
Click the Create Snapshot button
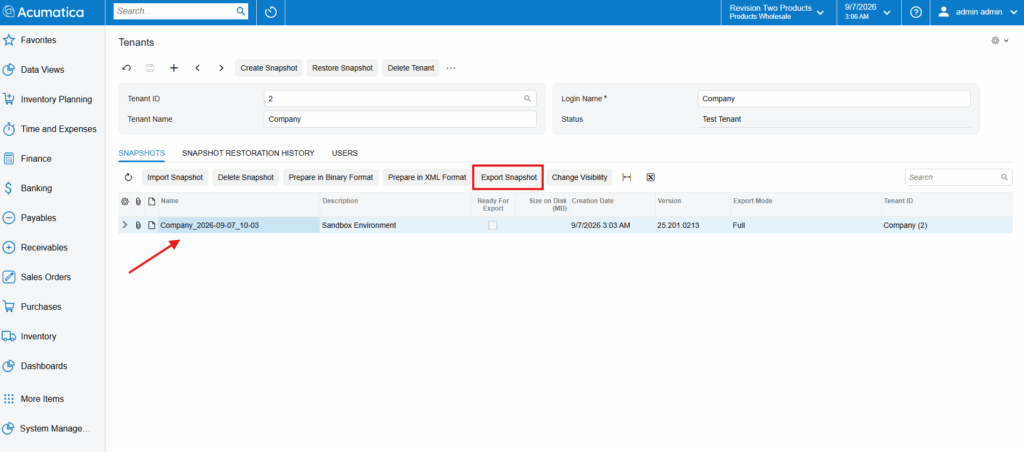pyautogui.click(x=269, y=68)
